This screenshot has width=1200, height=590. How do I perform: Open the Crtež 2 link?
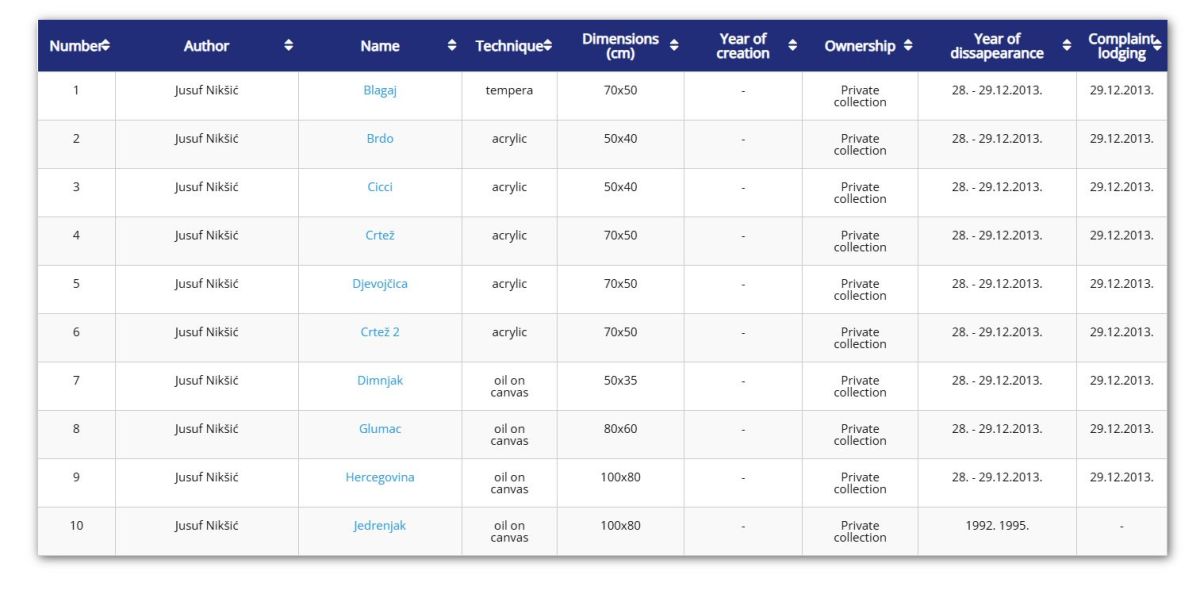tap(380, 332)
